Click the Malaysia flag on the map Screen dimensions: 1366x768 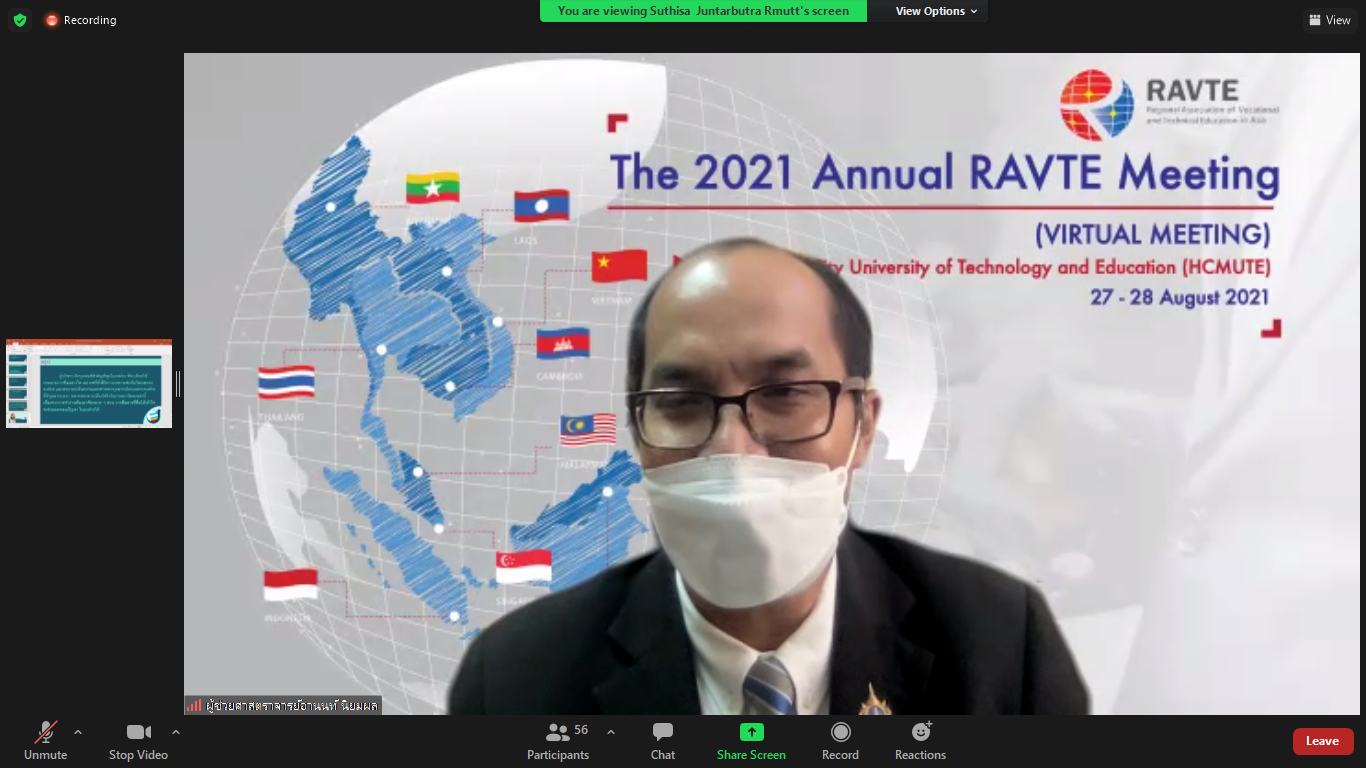[588, 430]
